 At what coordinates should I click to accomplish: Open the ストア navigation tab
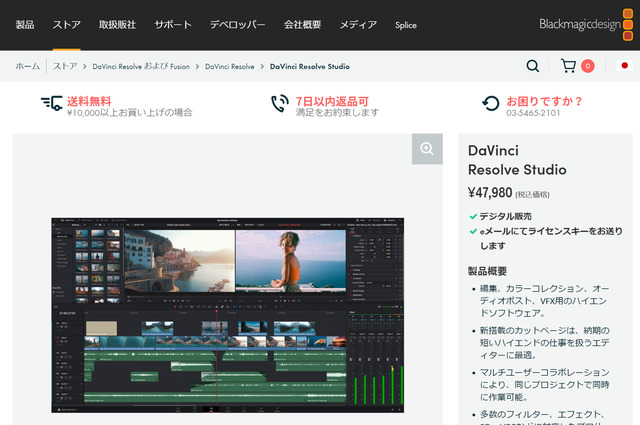[x=67, y=25]
